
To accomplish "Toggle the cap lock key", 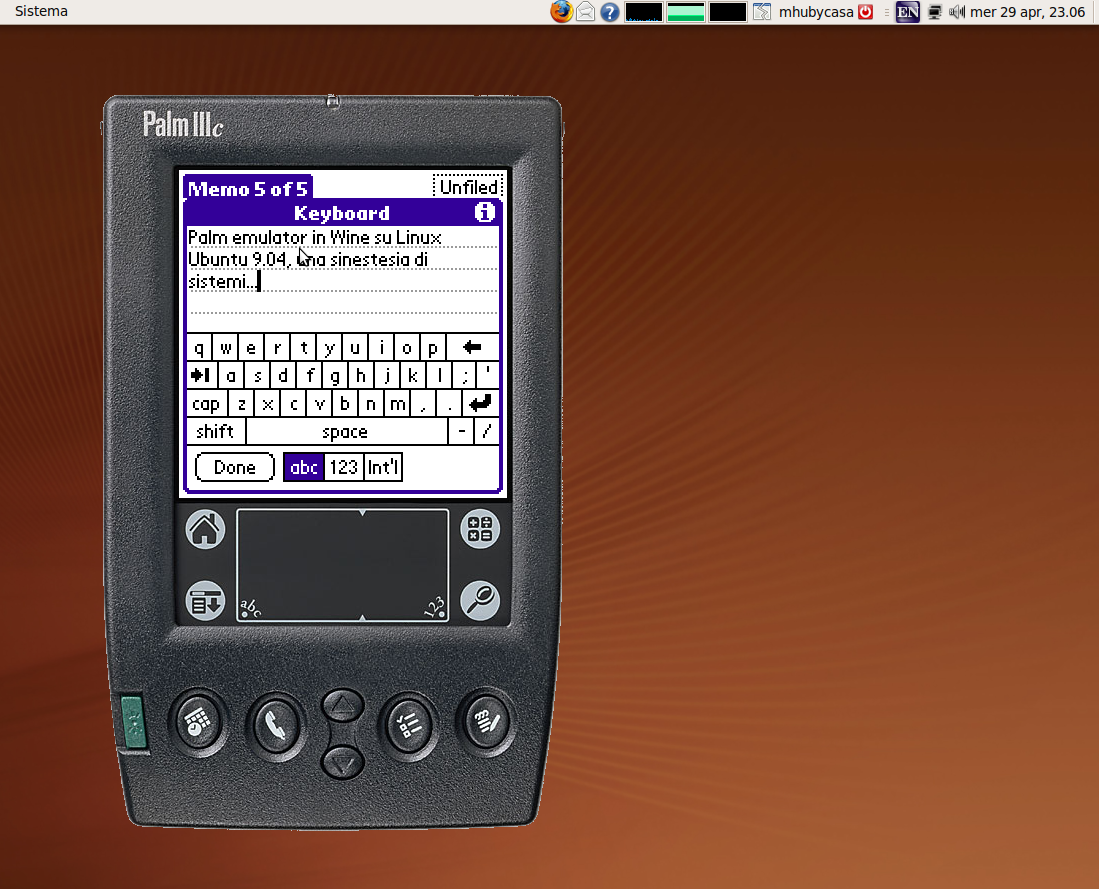I will [x=206, y=403].
